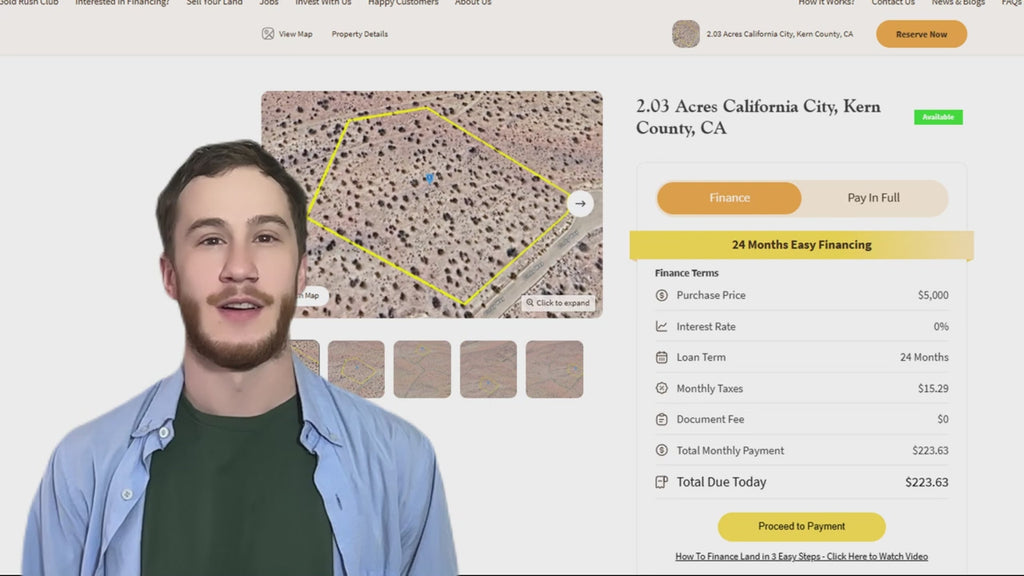
Task: Open the Happy Customers menu item
Action: pos(403,3)
